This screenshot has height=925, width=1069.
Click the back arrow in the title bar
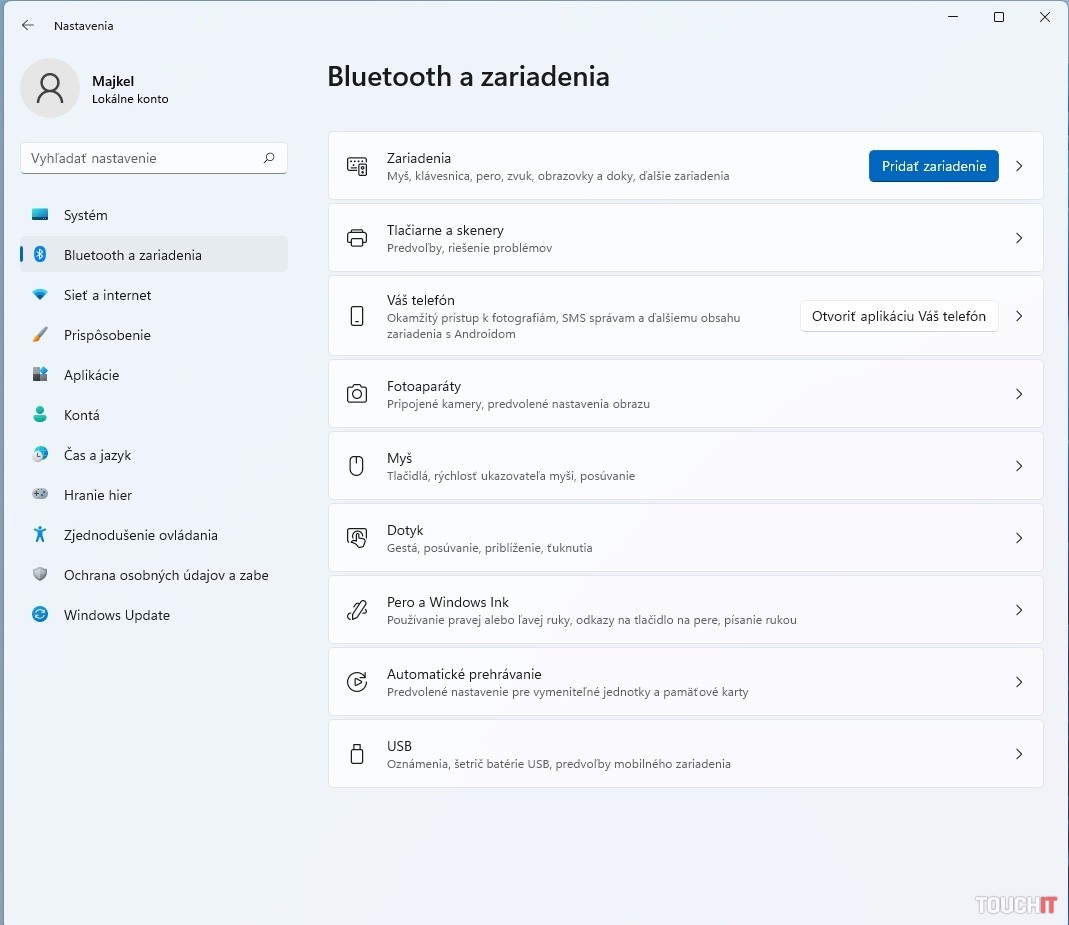click(28, 26)
